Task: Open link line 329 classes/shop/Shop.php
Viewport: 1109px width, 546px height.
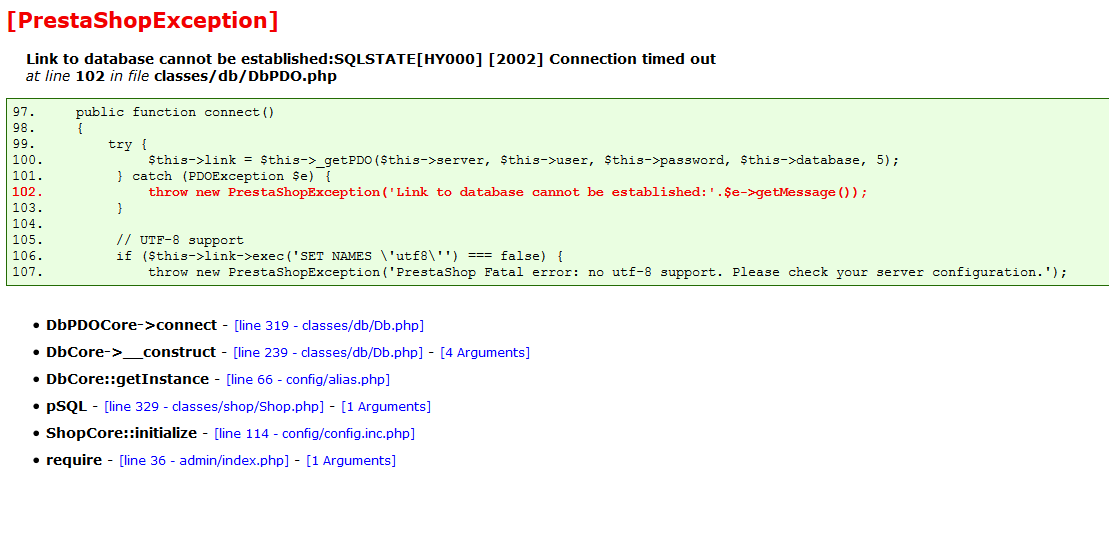Action: click(x=214, y=407)
